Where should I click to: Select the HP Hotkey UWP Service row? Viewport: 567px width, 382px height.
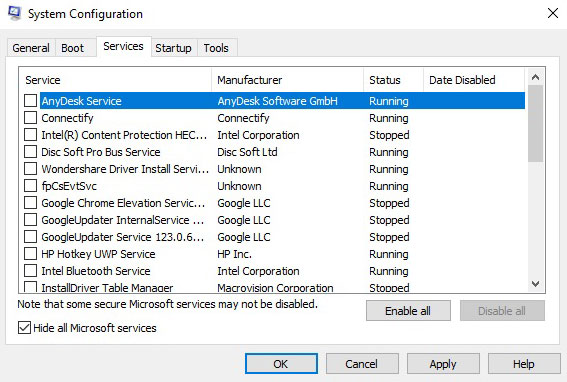(274, 254)
